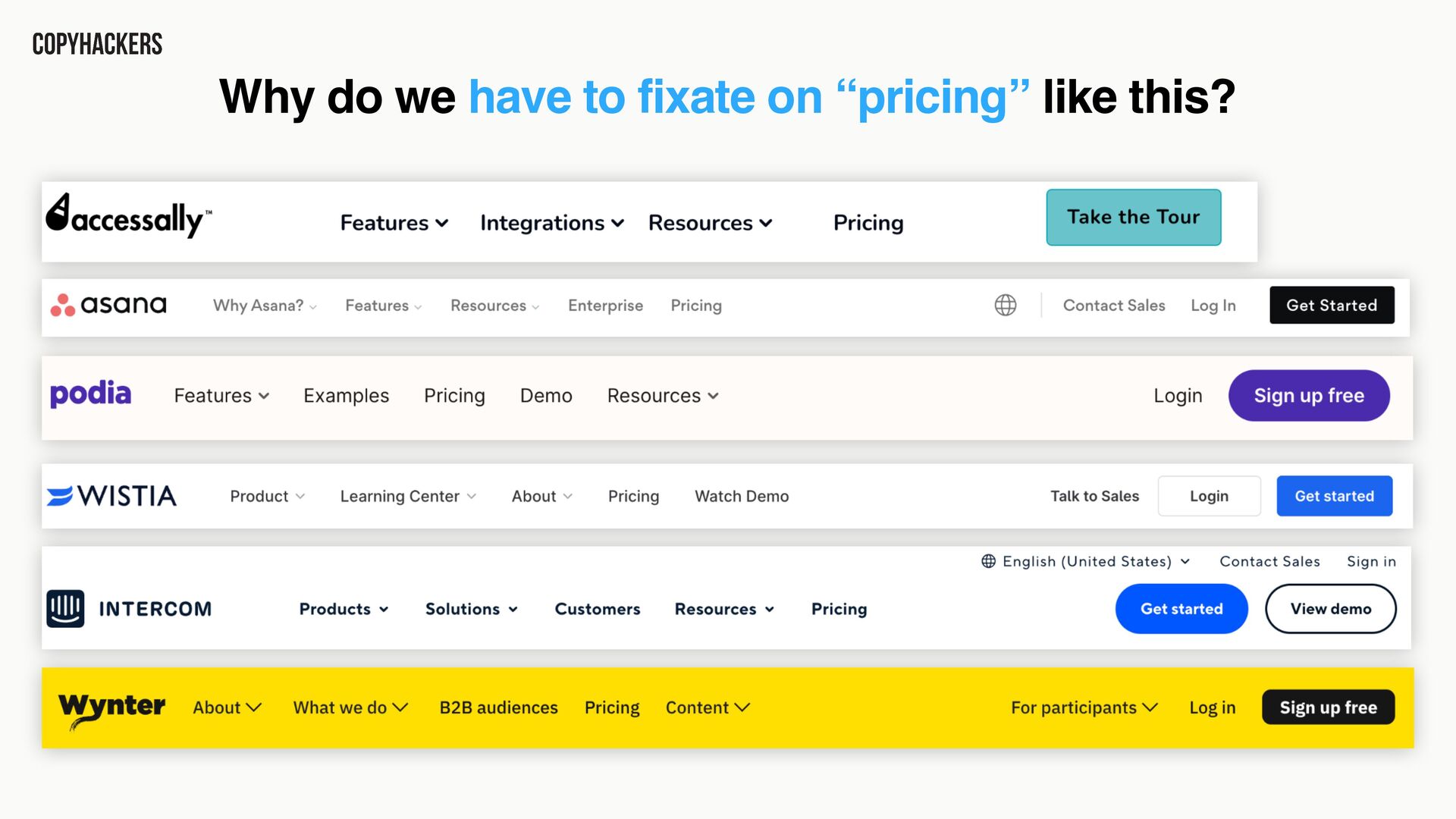Viewport: 1456px width, 819px height.
Task: Expand Wynter What we do menu
Action: pos(350,708)
